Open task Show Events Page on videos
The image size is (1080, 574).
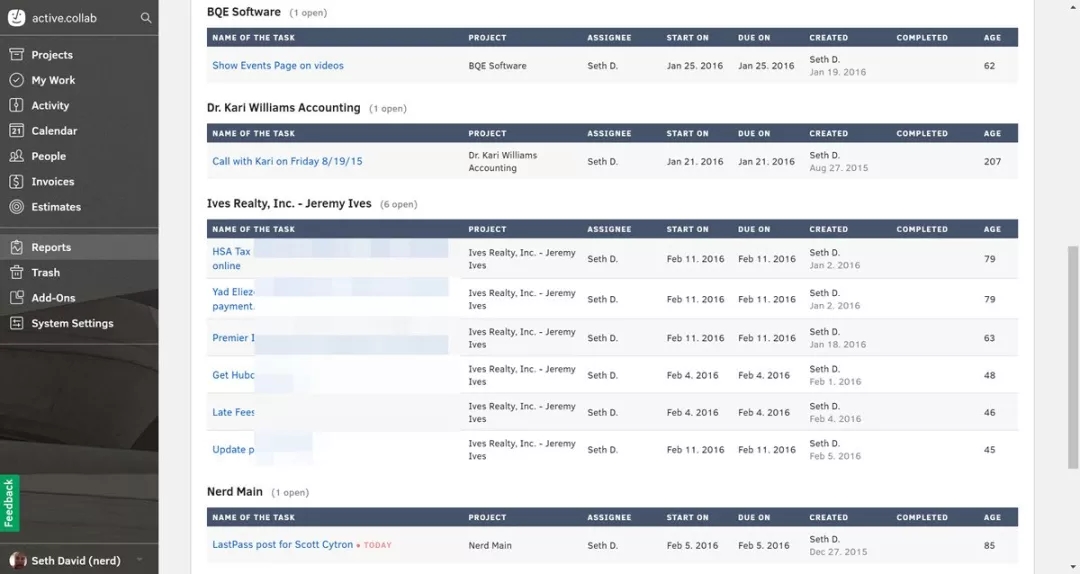pyautogui.click(x=278, y=65)
